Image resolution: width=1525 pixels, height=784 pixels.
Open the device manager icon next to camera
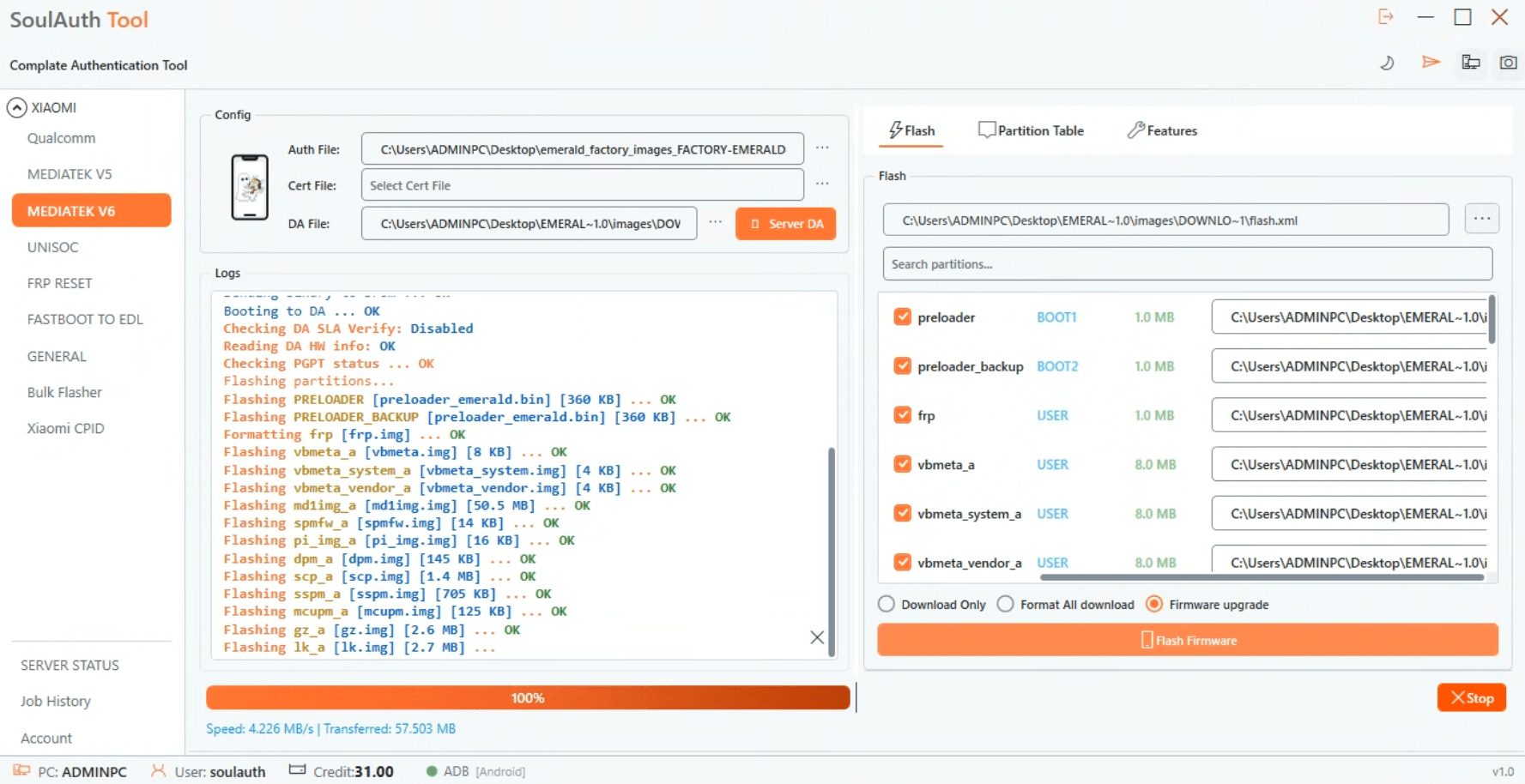coord(1471,62)
